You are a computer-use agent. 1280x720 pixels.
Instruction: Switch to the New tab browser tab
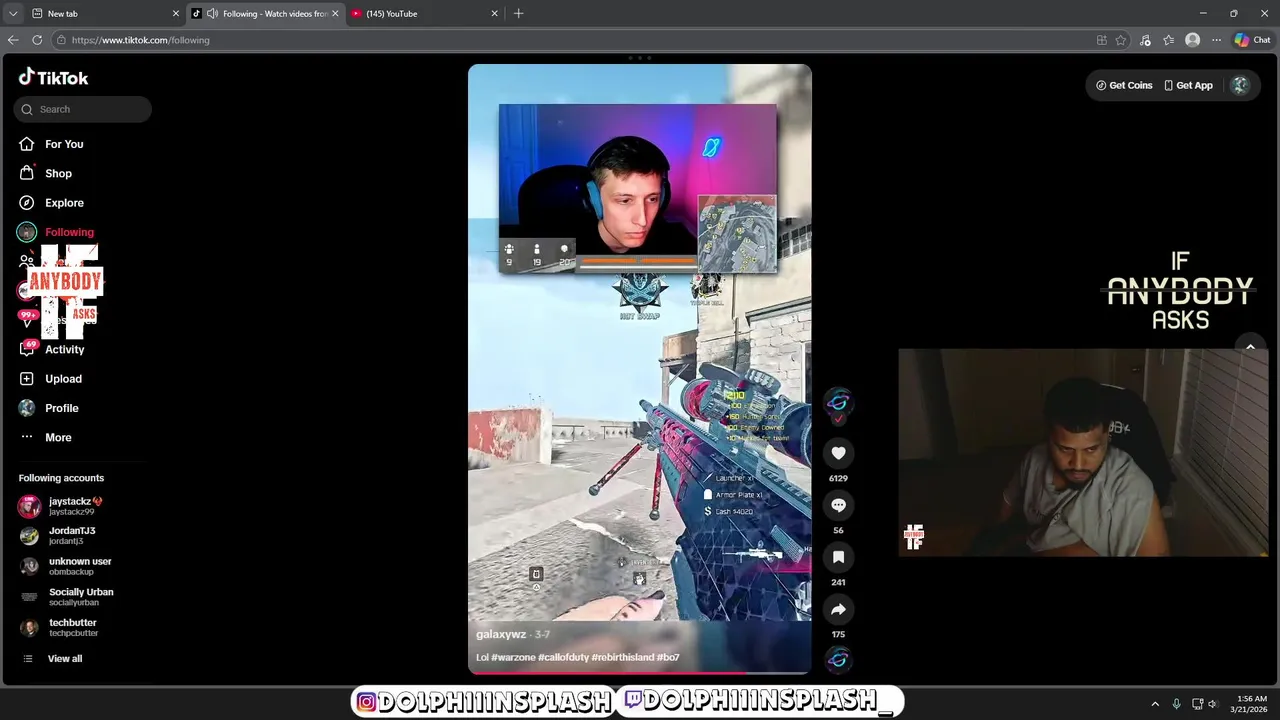tap(104, 13)
